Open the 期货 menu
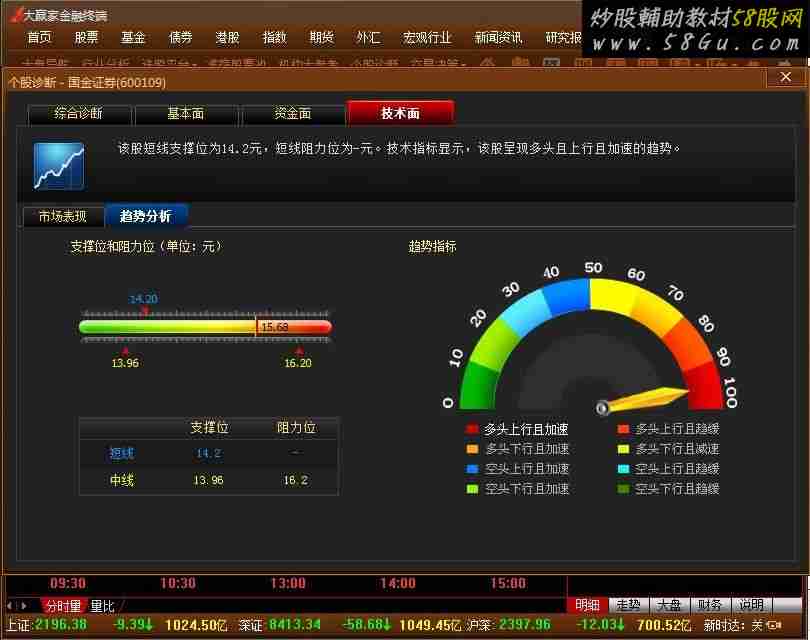This screenshot has width=810, height=640. (x=321, y=37)
